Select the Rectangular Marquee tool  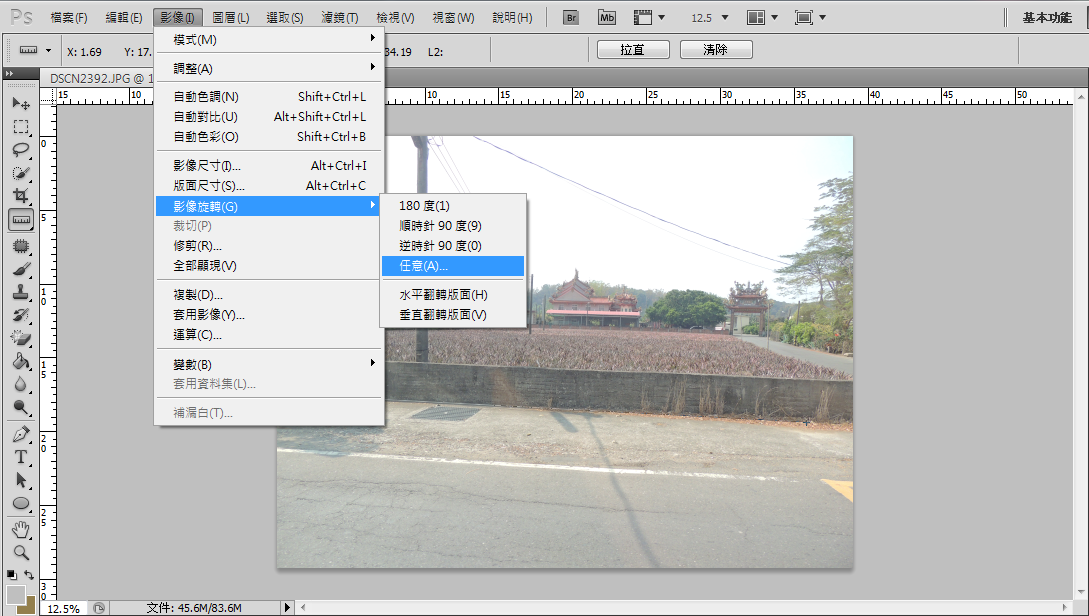[21, 127]
